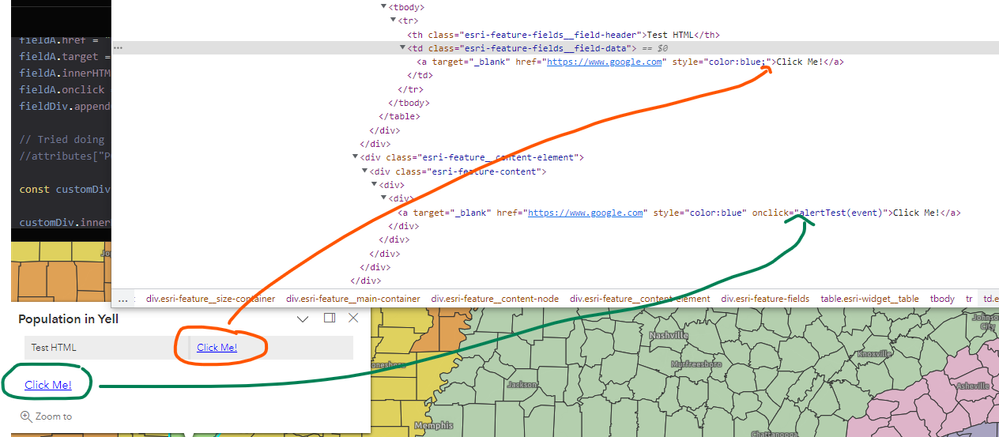Click the Memphis label on map
This screenshot has height=437, width=999.
point(433,425)
